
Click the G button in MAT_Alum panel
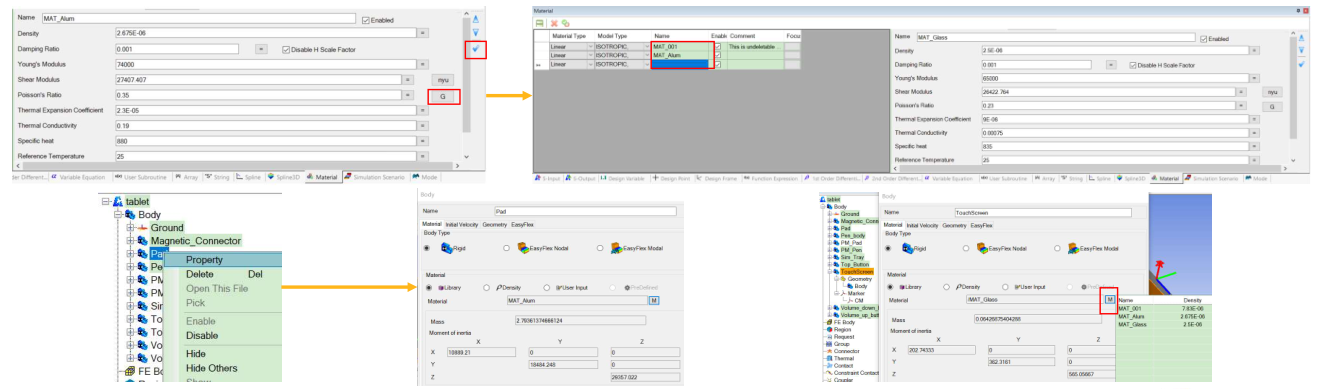click(442, 96)
